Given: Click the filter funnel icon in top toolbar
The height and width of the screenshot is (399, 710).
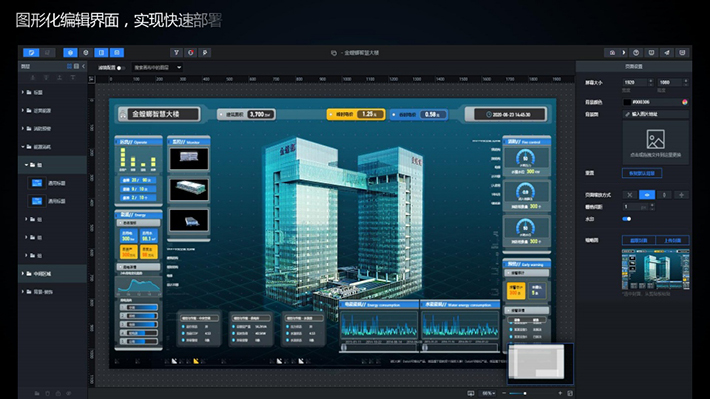Looking at the screenshot, I should (x=176, y=53).
